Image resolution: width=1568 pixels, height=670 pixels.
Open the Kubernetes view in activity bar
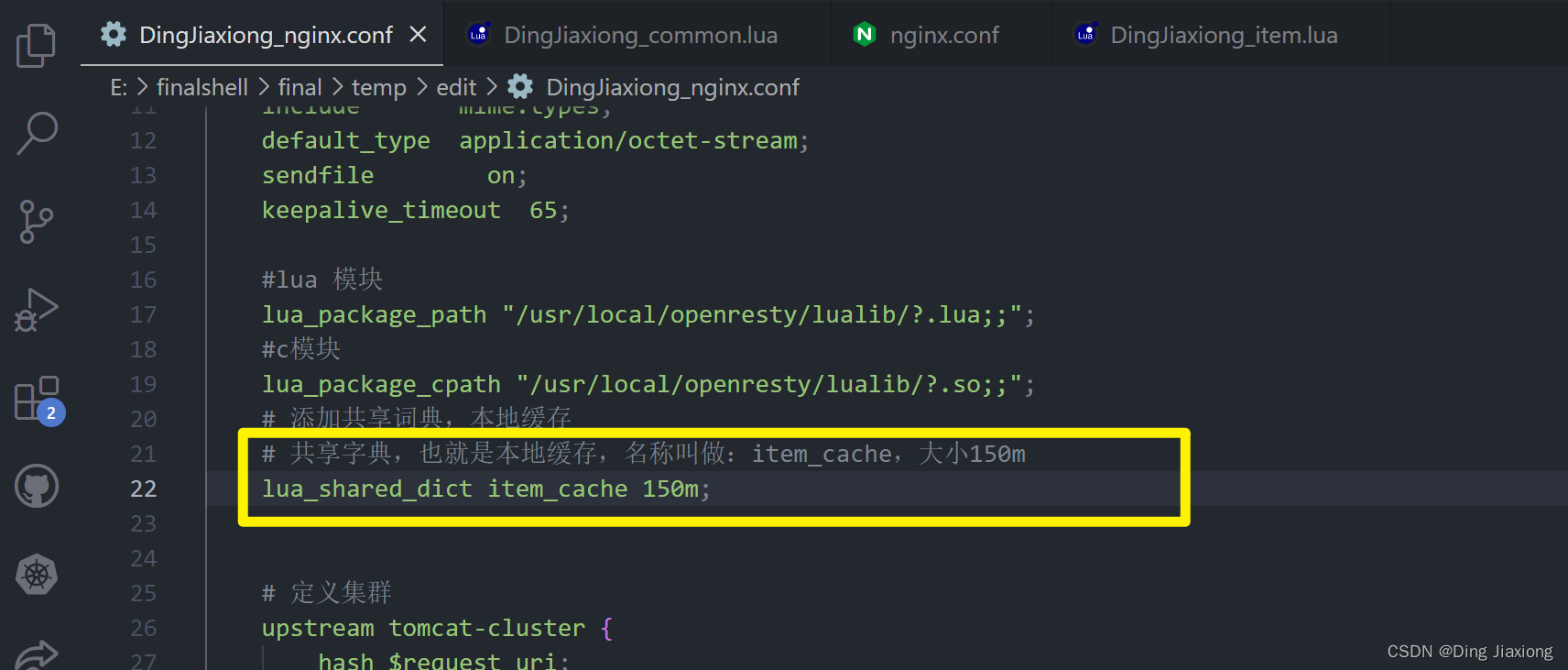click(37, 575)
